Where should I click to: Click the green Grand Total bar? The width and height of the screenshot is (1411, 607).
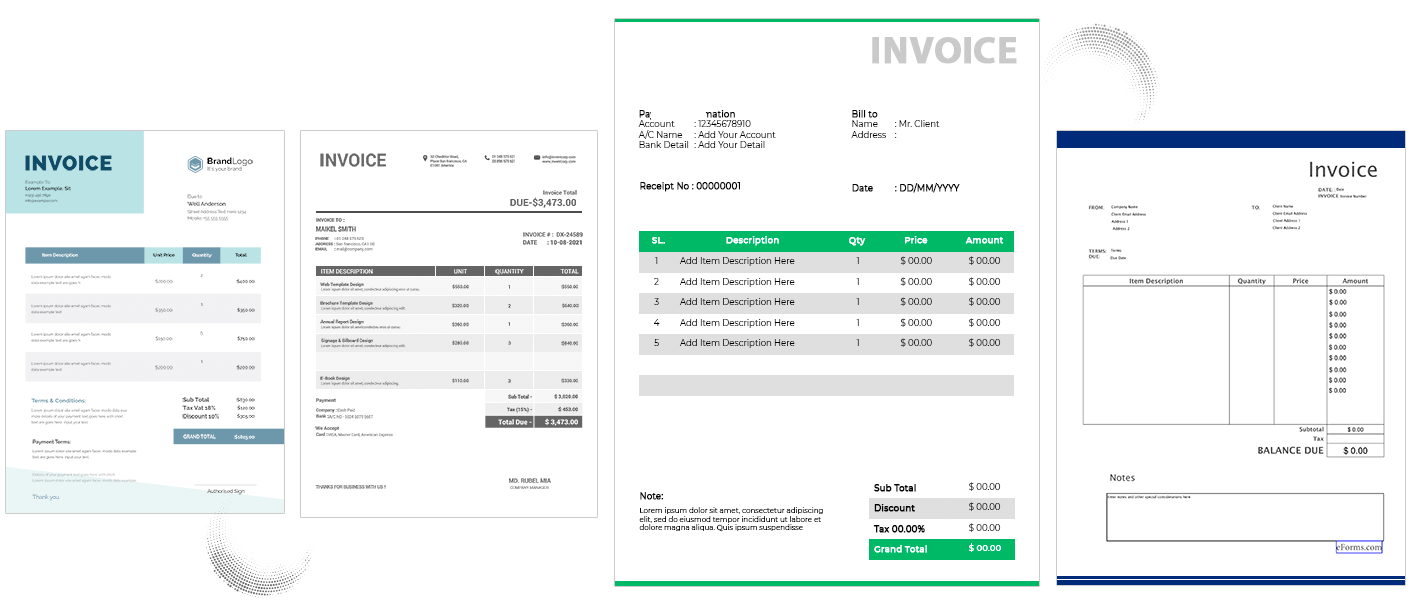(x=941, y=549)
